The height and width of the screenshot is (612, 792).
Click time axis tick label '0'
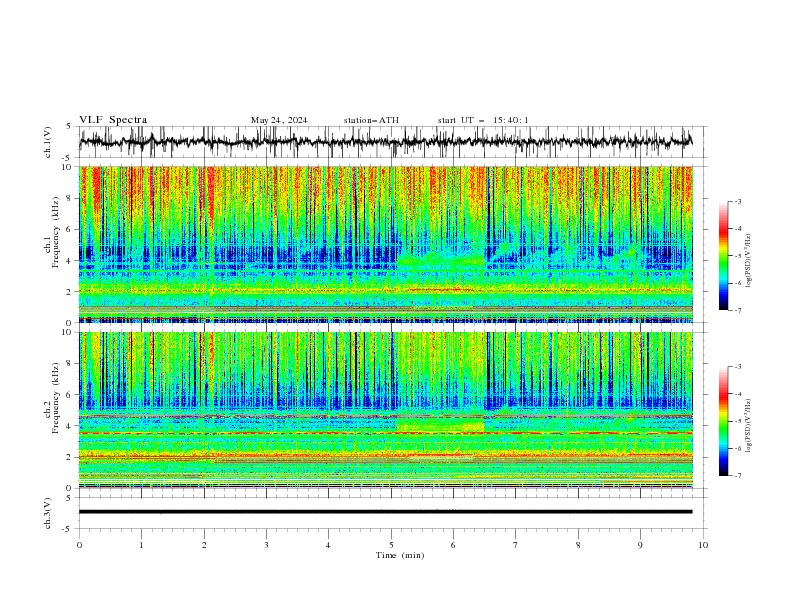tap(79, 545)
